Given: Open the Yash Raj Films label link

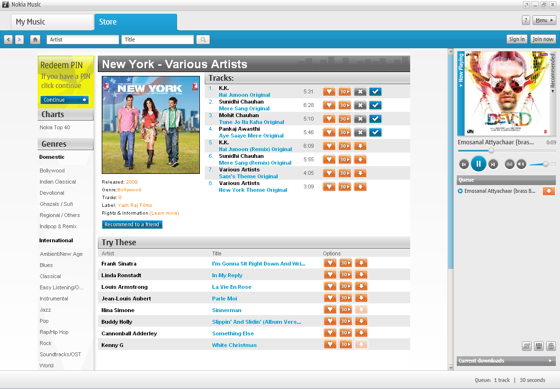Looking at the screenshot, I should point(135,205).
